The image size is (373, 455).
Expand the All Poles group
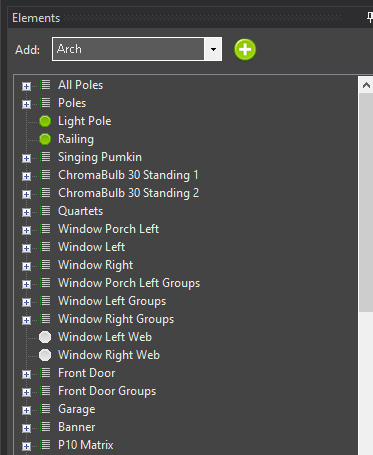coord(26,86)
